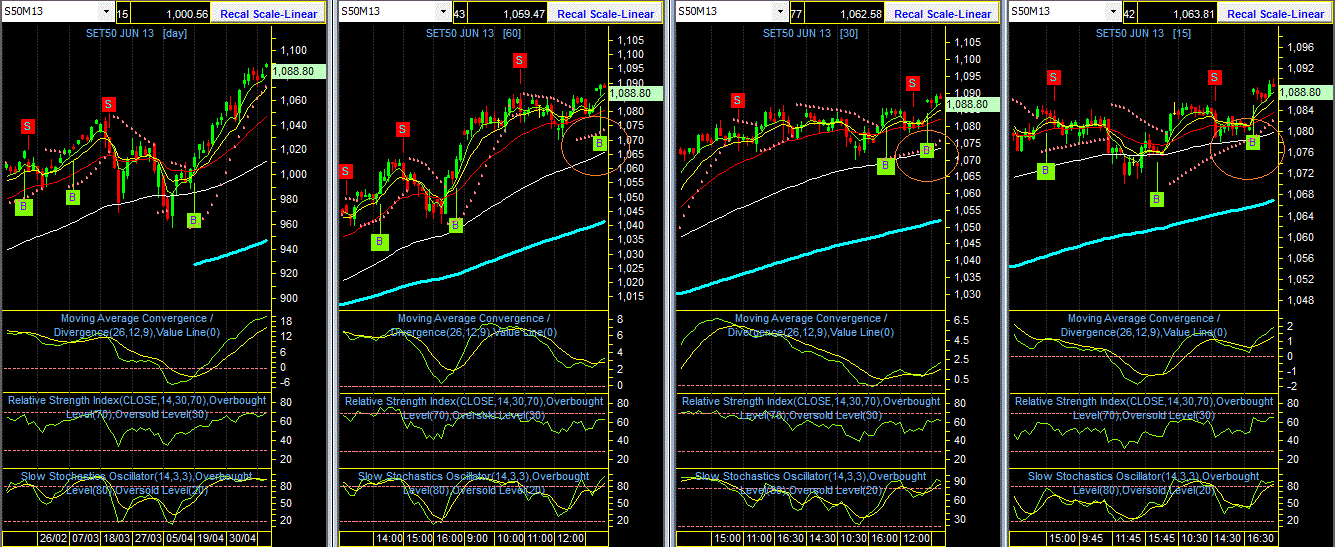Open the S50M13 symbol dropdown on 30-minute chart
The image size is (1335, 547).
coord(778,11)
